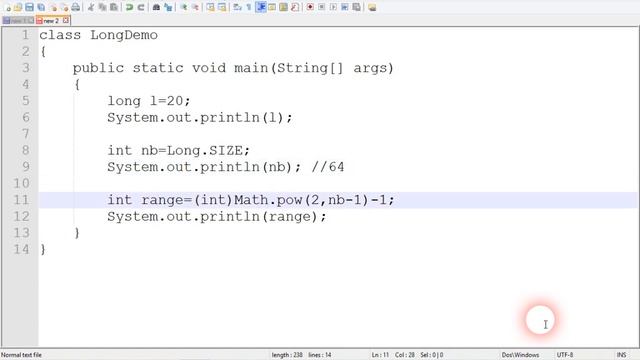Close the new 2 tab

click(x=66, y=20)
